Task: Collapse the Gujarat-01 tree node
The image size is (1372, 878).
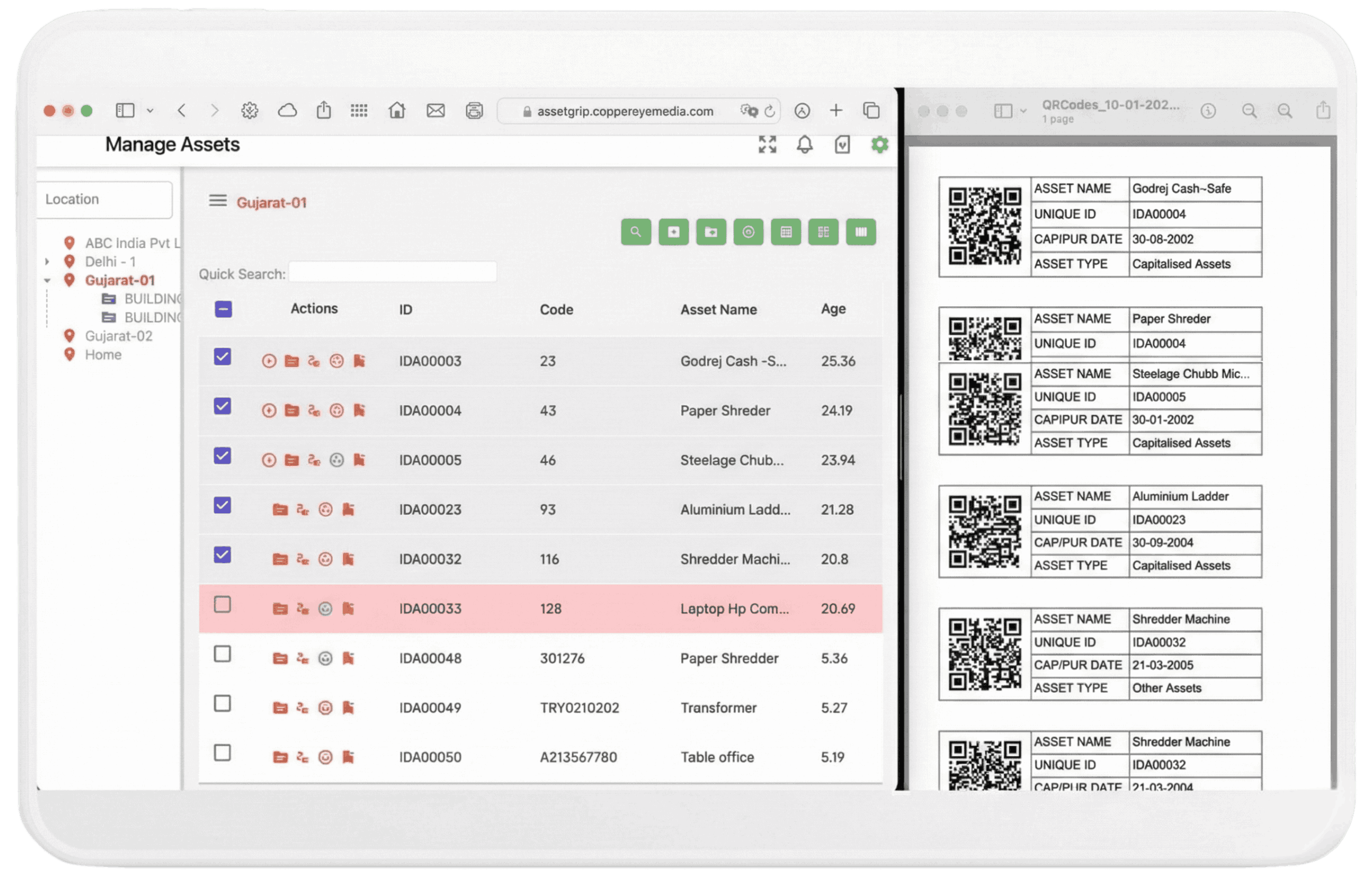Action: point(47,281)
